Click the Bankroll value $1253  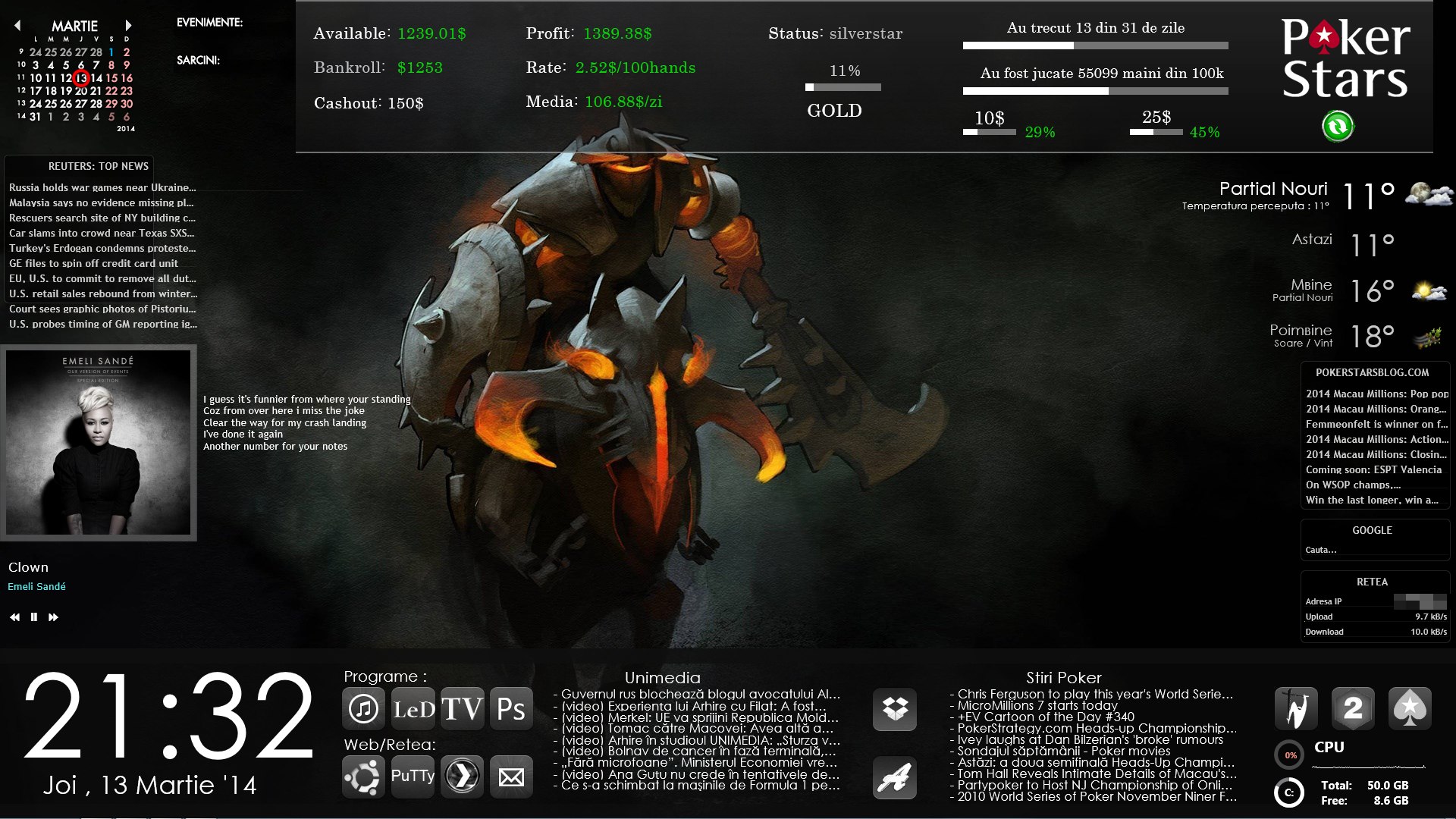(420, 67)
